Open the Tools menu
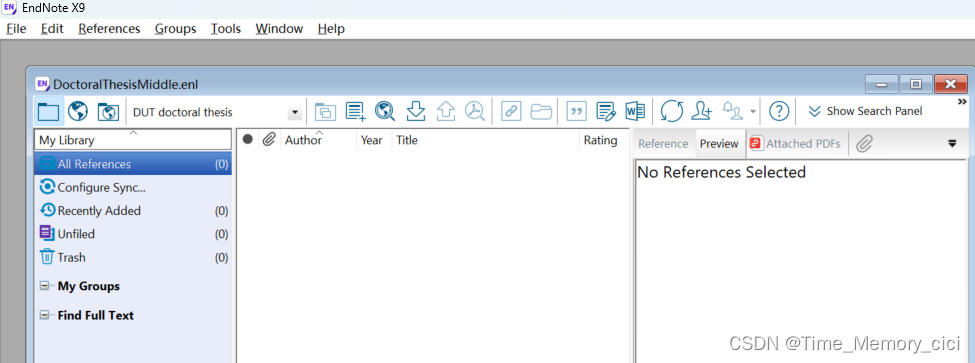The height and width of the screenshot is (363, 975). coord(226,29)
